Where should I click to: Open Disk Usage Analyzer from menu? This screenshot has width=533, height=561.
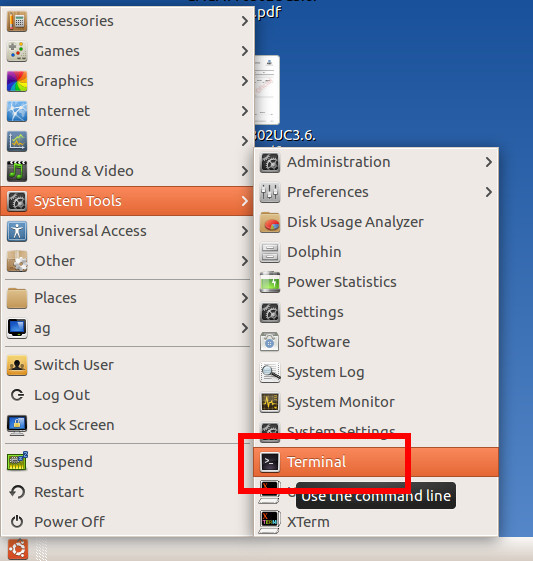click(x=376, y=223)
